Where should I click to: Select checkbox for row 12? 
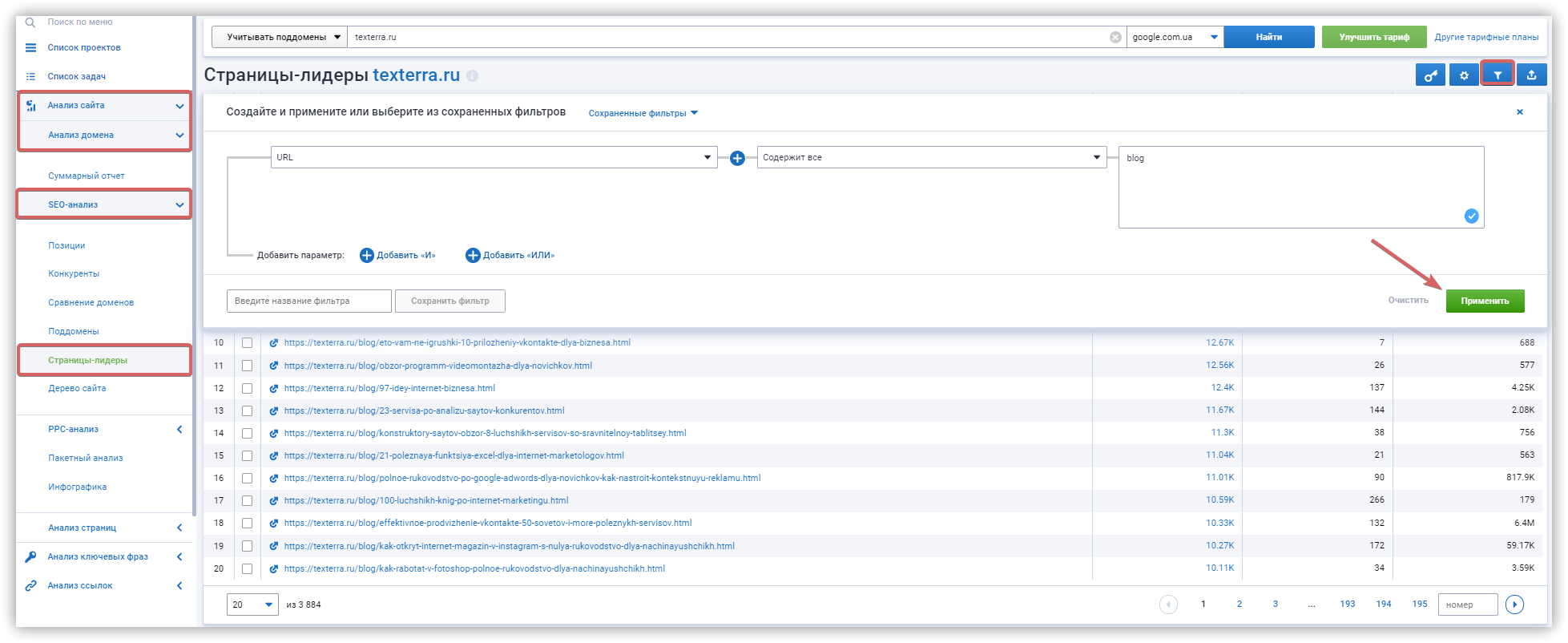coord(247,388)
